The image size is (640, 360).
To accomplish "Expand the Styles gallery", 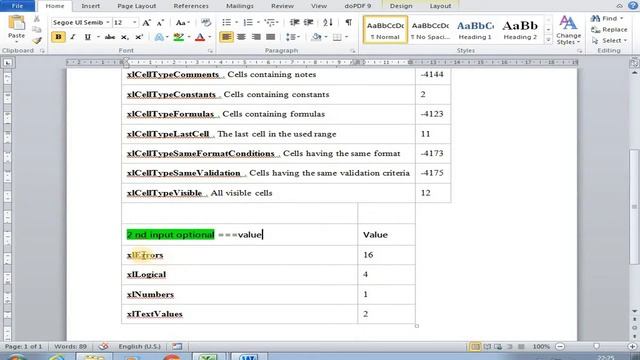I will tap(548, 40).
